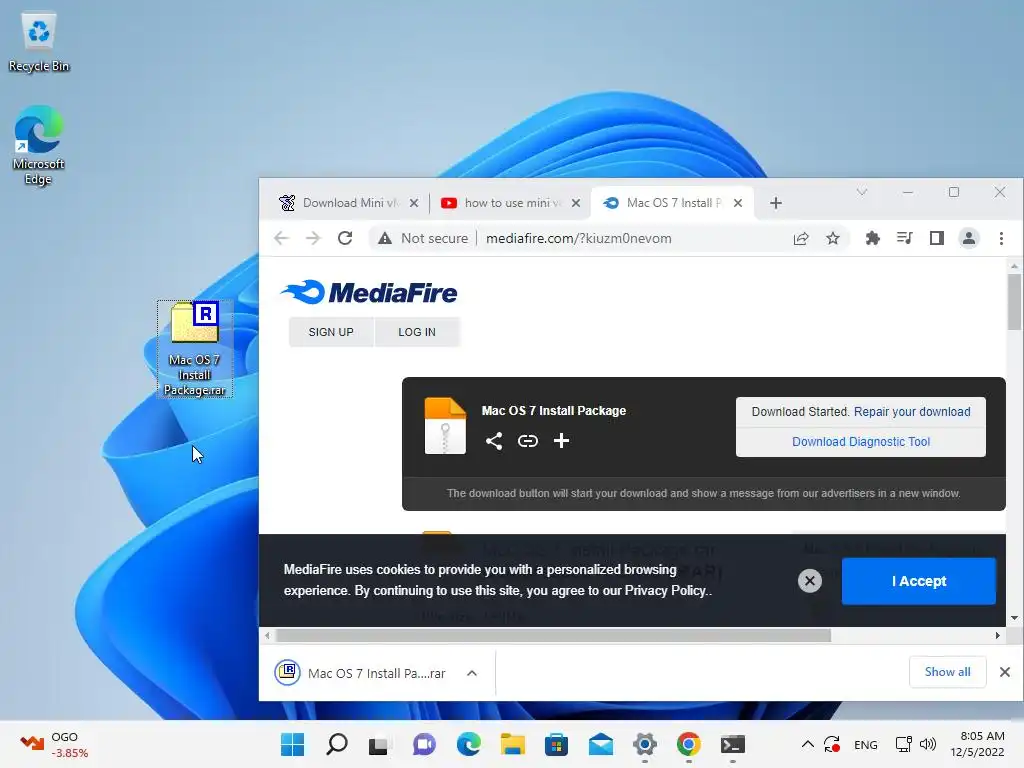This screenshot has width=1024, height=768.
Task: Click the Download Diagnostic Tool link
Action: point(861,441)
